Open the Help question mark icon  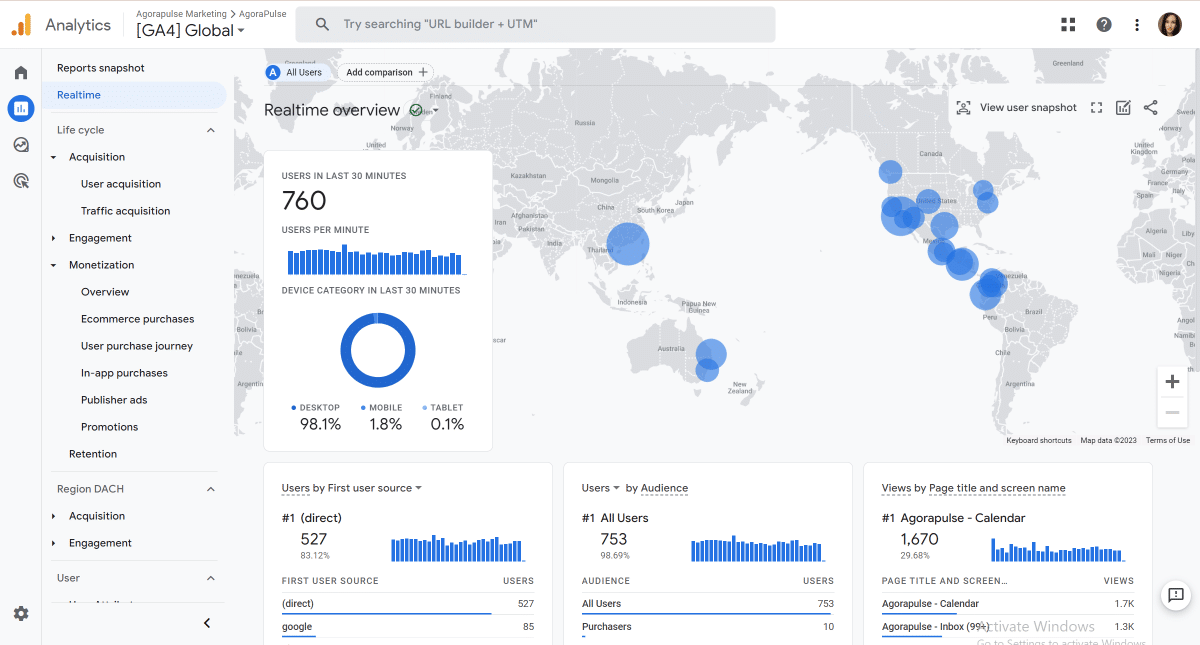click(1104, 25)
